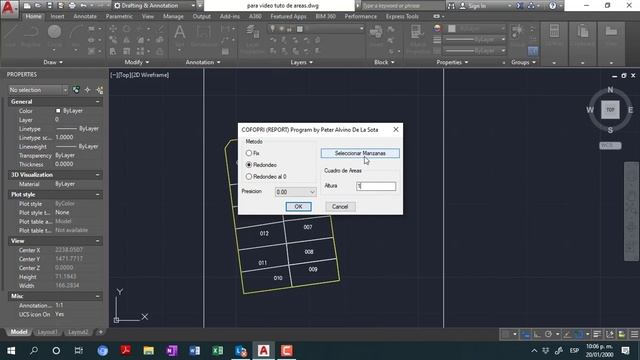Screen dimensions: 640x360
Task: Expand the Annotation panel flyout
Action: click(203, 62)
